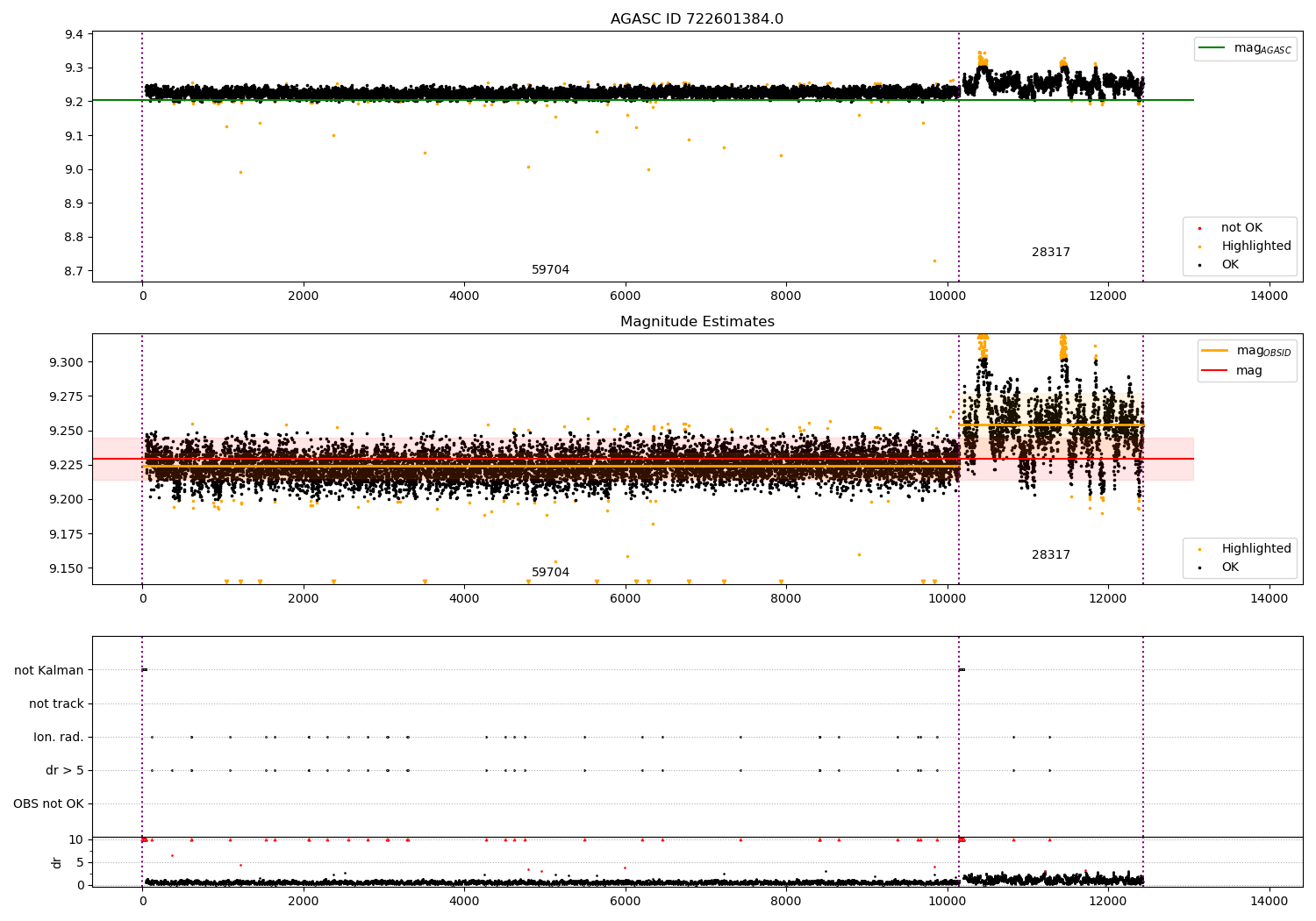
Task: Click 'Highlighted' legend entry in Magnitude Estimates plot
Action: (1245, 549)
